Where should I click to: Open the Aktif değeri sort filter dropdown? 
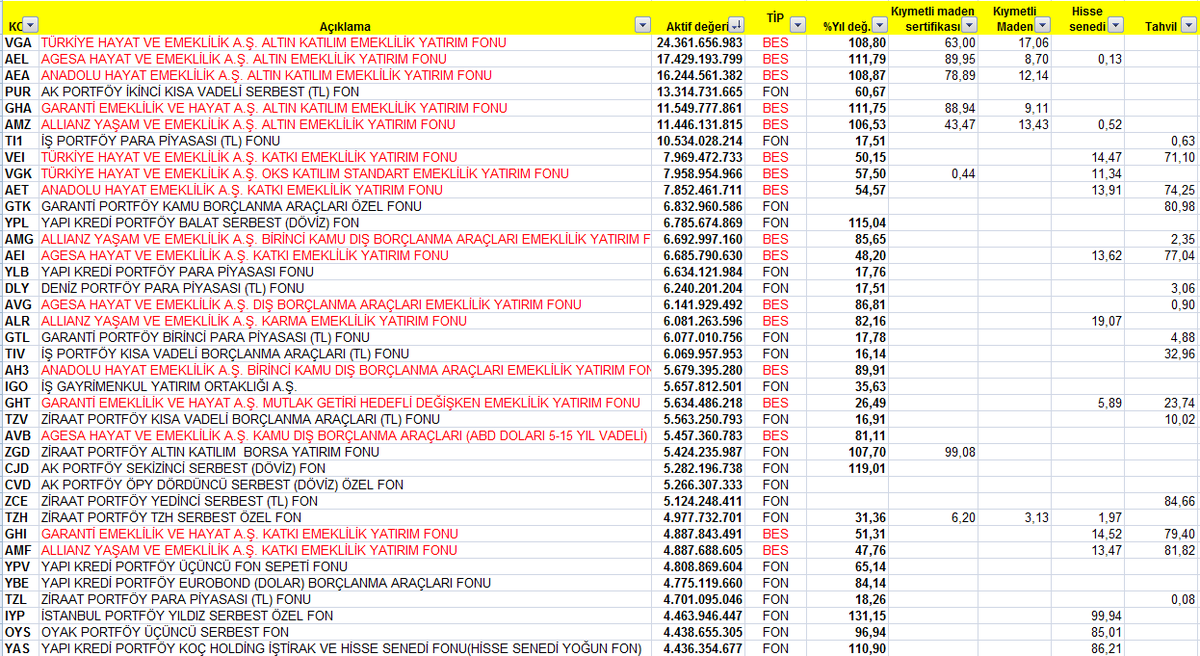click(737, 25)
